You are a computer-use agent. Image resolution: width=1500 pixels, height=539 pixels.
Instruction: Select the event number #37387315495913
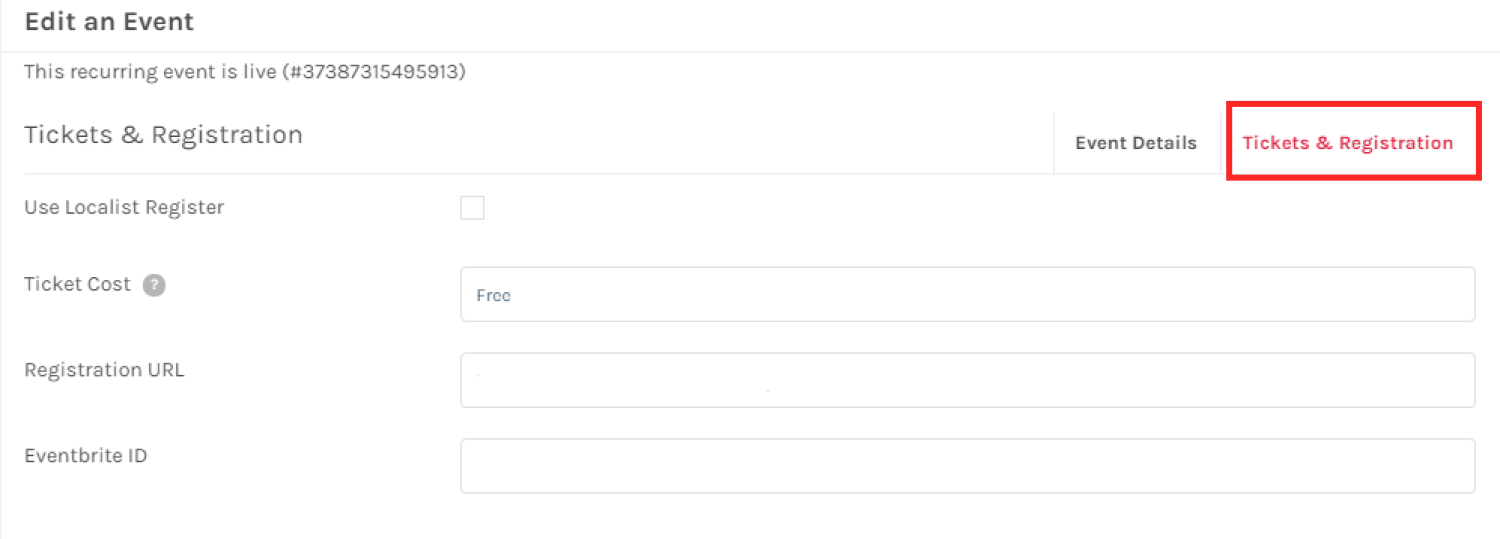377,72
